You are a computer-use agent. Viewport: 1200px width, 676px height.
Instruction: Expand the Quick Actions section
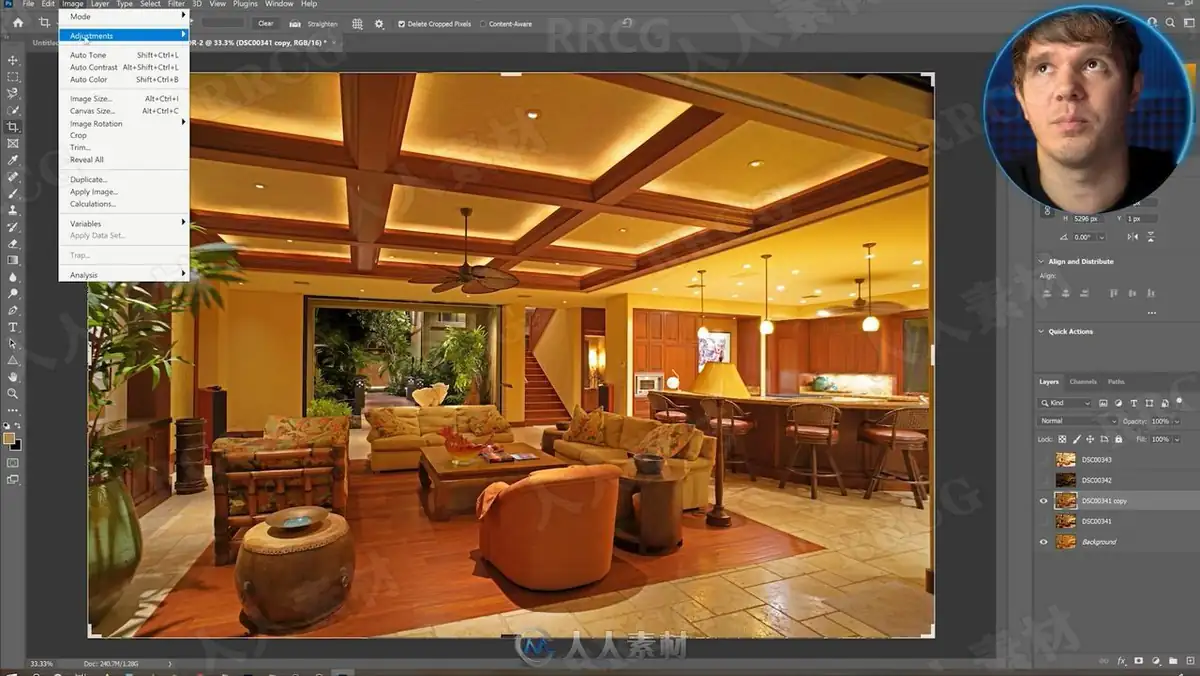coord(1041,331)
